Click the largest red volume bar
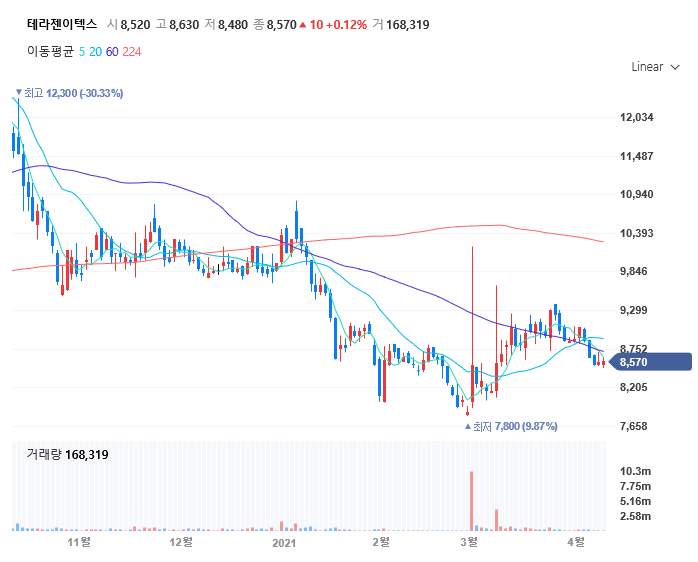698x562 pixels. [x=471, y=499]
